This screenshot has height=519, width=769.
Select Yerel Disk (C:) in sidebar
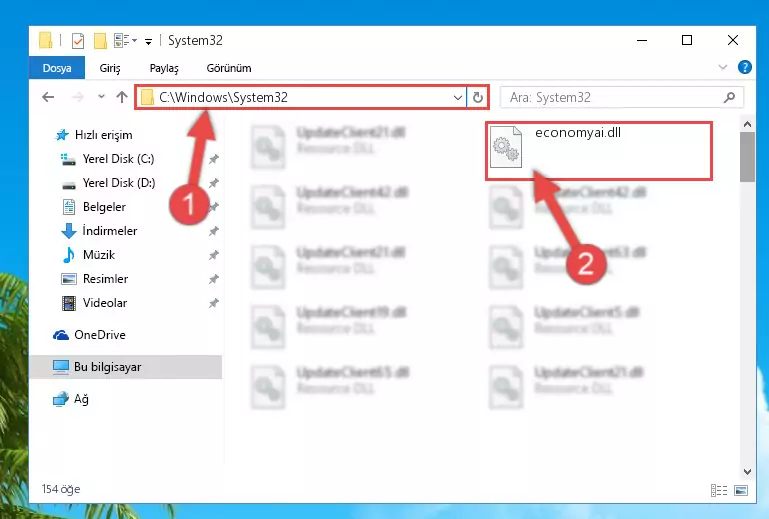click(x=117, y=159)
